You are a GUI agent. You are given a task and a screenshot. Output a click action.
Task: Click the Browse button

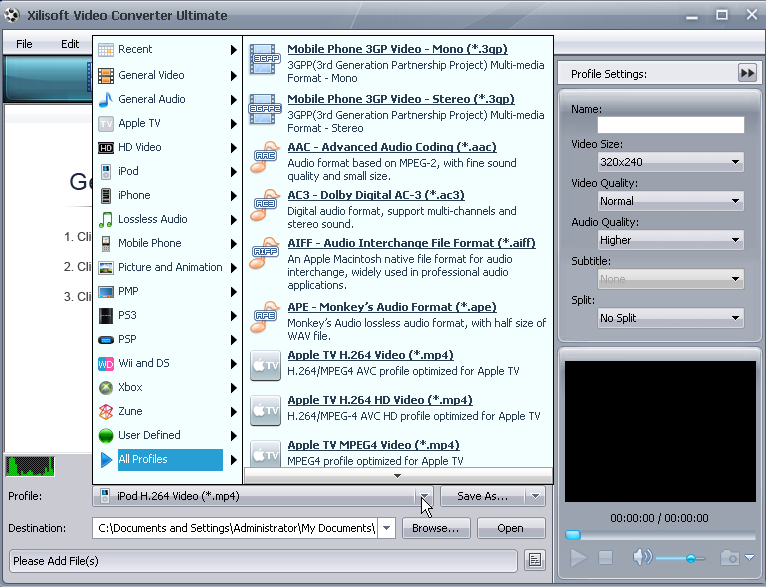click(435, 528)
